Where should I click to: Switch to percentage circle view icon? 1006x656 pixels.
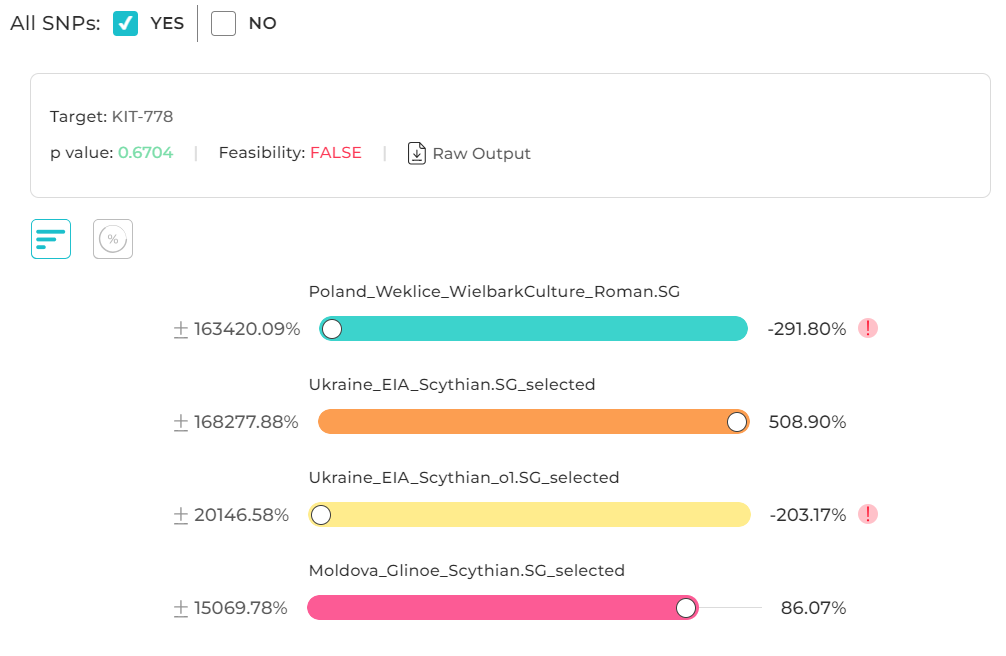(113, 239)
